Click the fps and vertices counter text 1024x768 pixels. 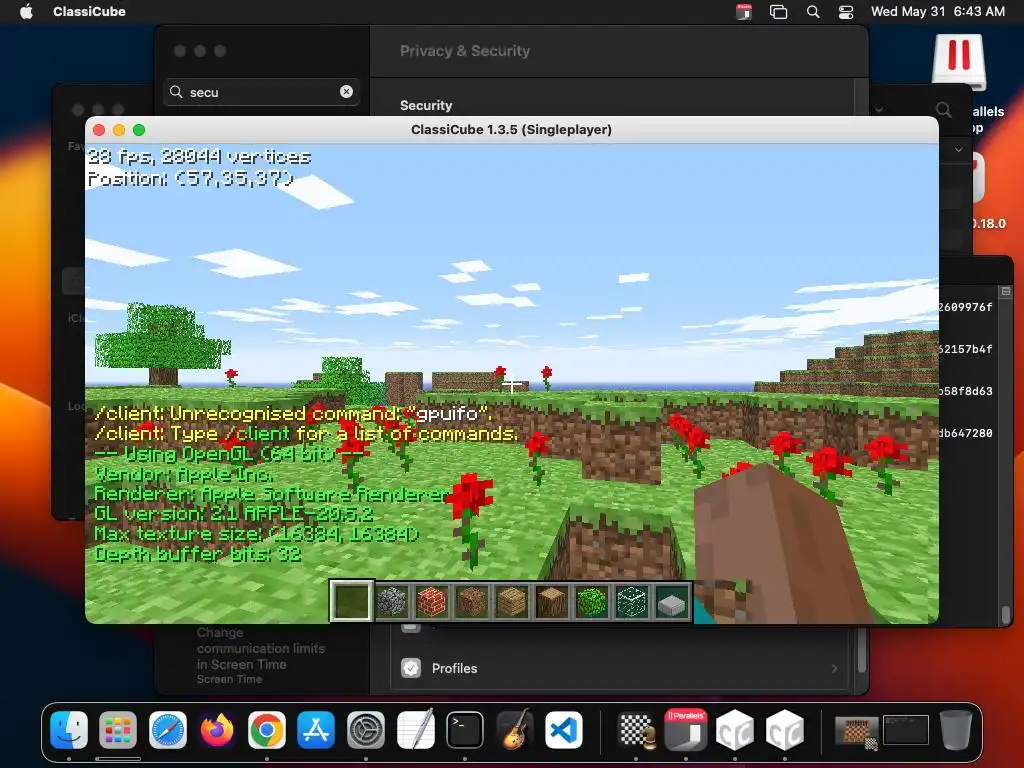(199, 157)
